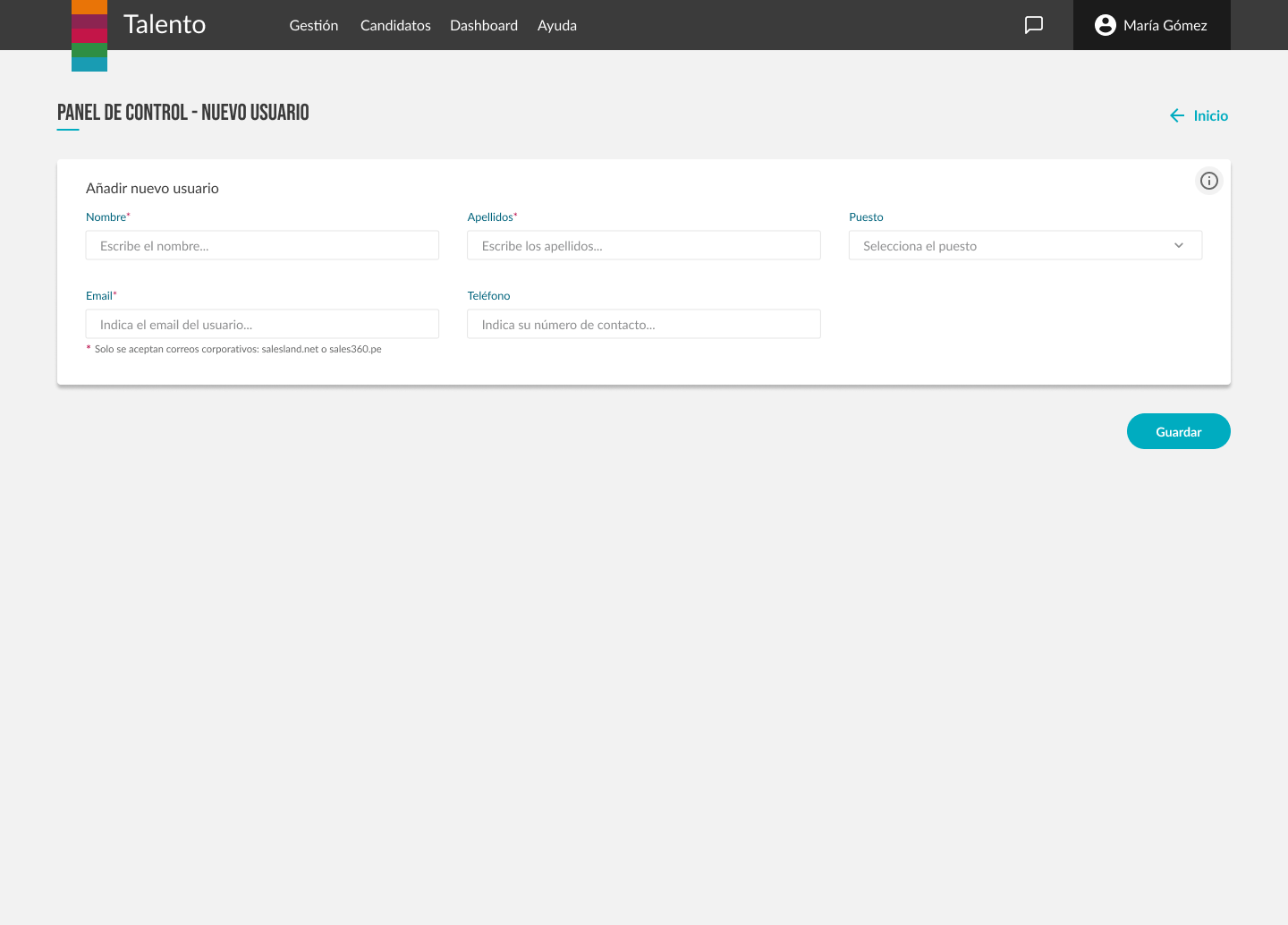The image size is (1288, 925).
Task: Click the back arrow beside Inicio
Action: pos(1177,115)
